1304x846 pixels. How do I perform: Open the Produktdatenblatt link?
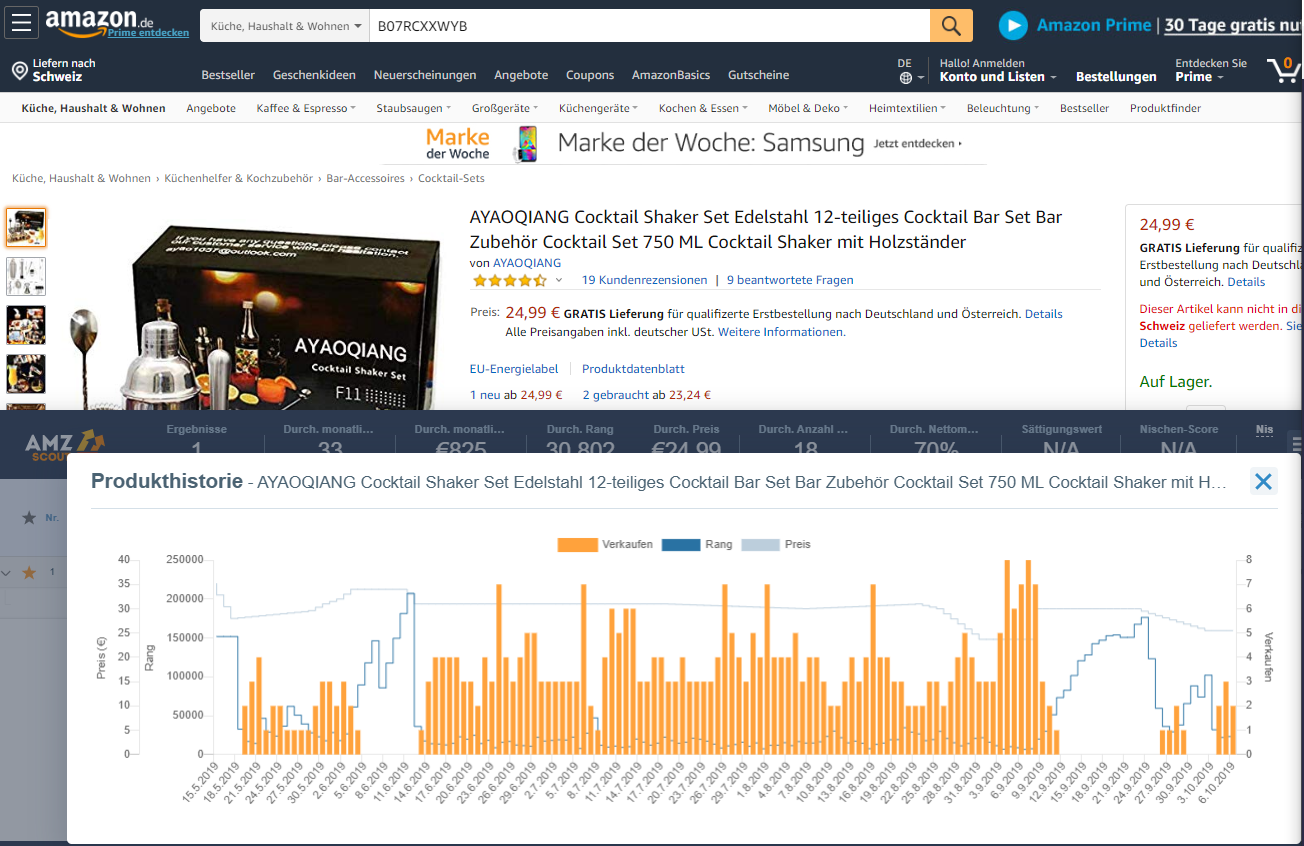pyautogui.click(x=633, y=369)
